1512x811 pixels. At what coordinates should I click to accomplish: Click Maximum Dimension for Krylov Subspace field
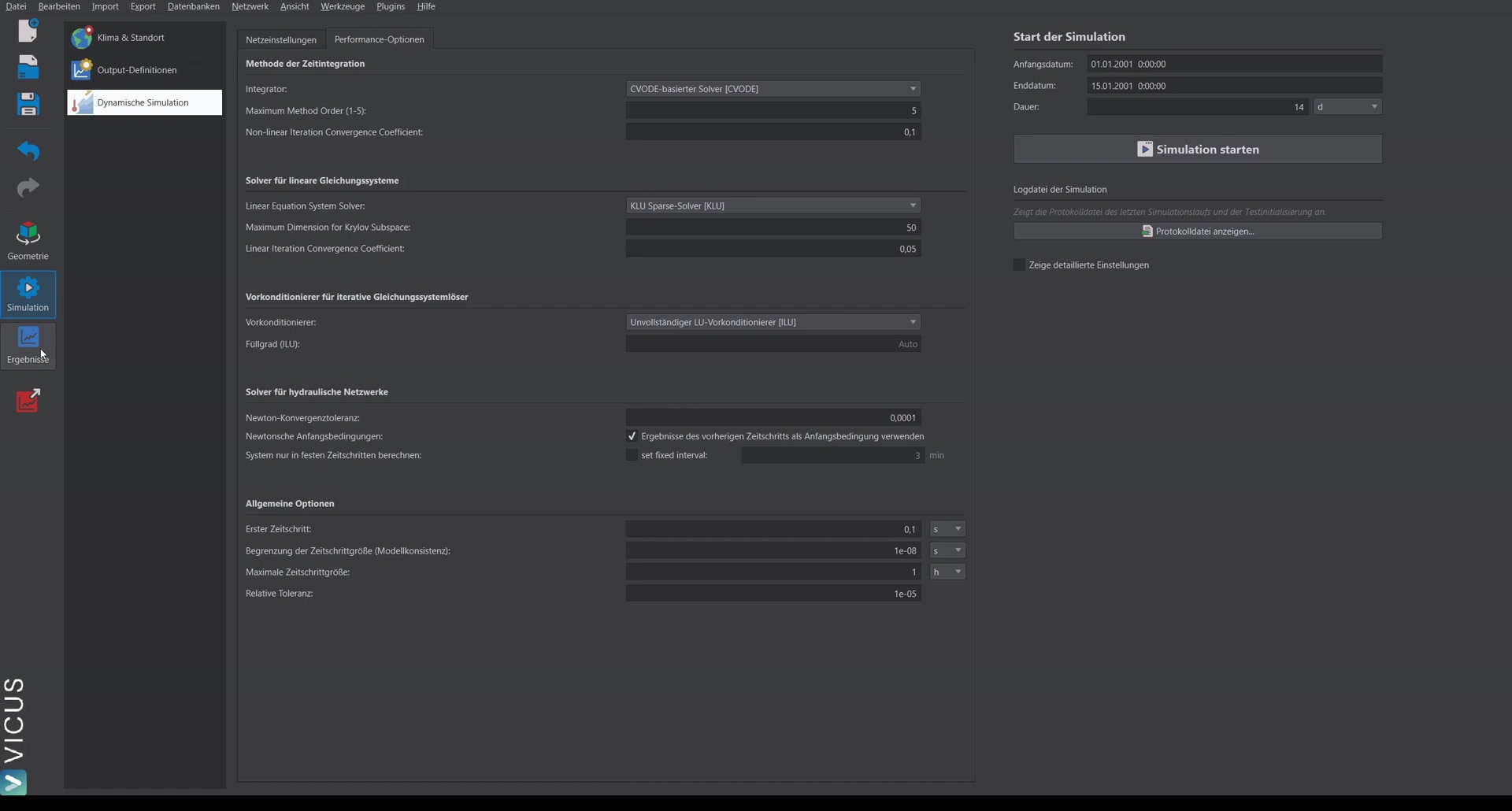point(773,227)
